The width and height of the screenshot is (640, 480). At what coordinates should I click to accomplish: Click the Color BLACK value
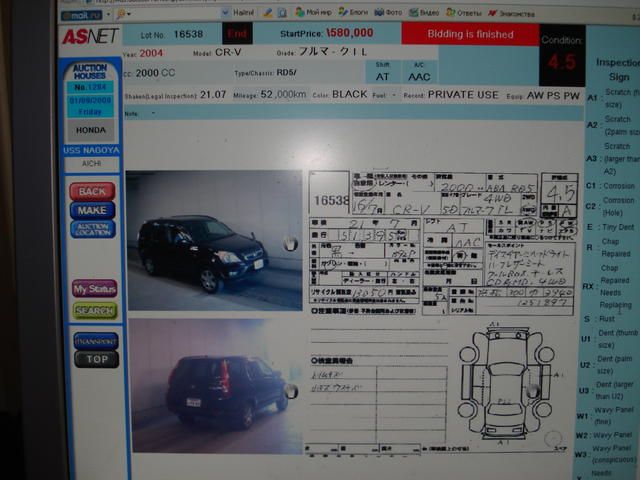click(349, 94)
